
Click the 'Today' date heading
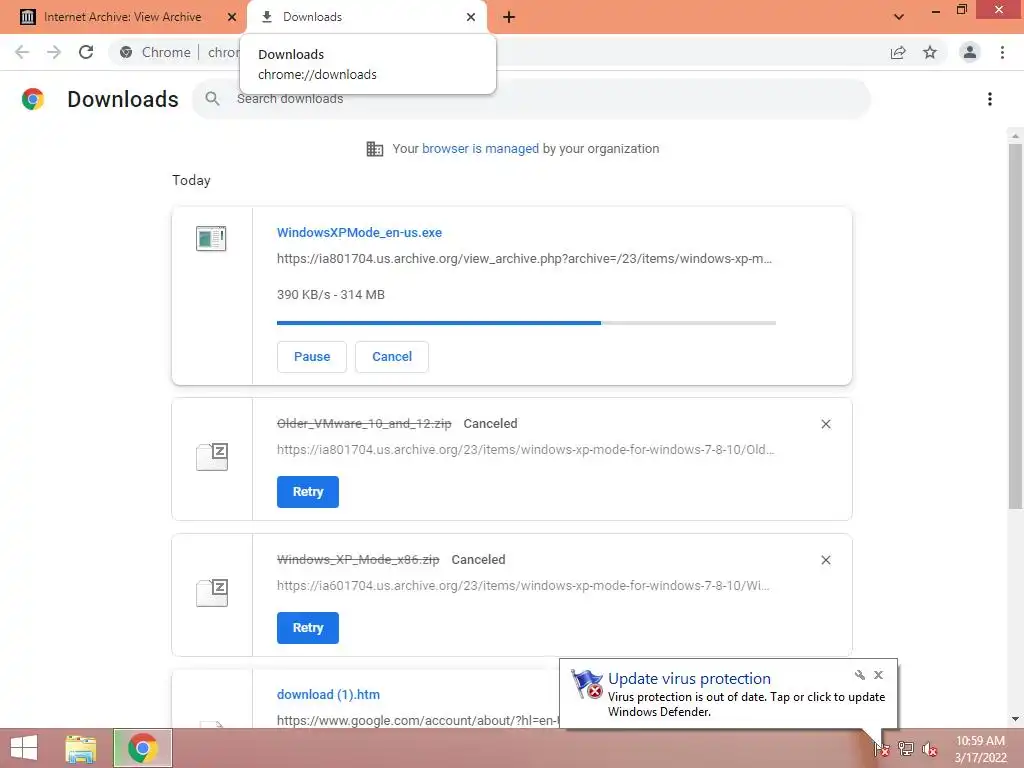point(191,180)
